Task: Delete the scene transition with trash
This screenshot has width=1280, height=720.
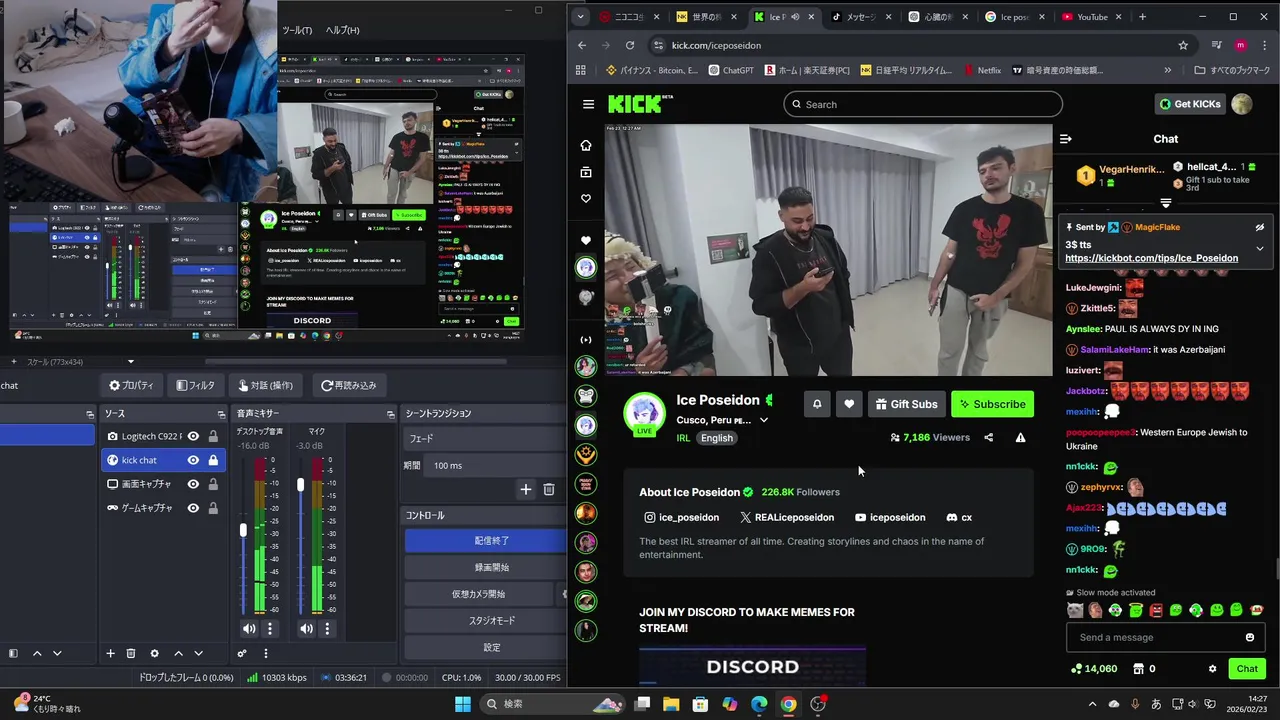Action: coord(549,489)
